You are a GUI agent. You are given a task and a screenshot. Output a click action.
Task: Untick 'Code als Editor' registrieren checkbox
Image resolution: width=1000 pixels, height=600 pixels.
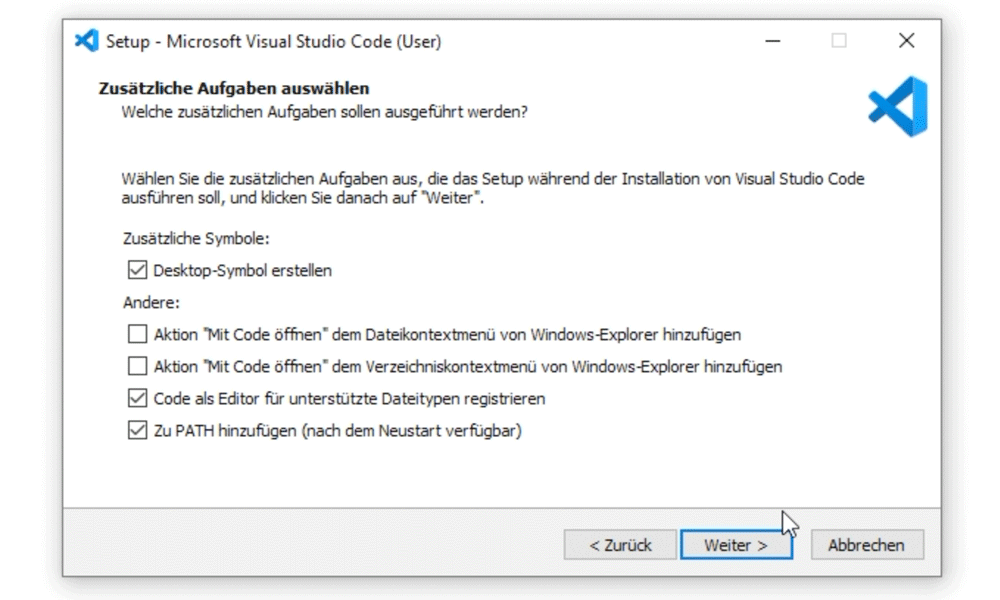point(137,399)
